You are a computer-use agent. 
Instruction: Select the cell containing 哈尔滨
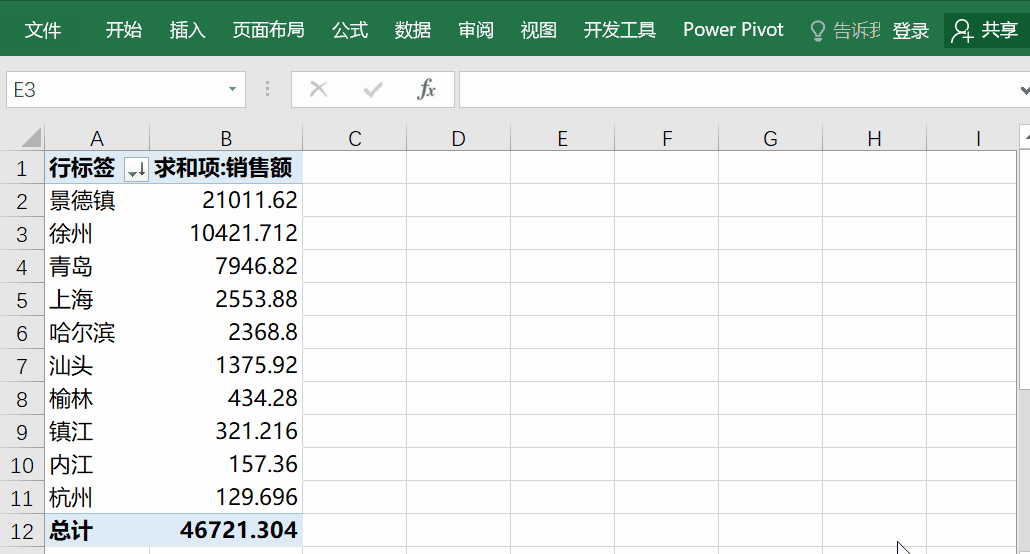(x=97, y=333)
